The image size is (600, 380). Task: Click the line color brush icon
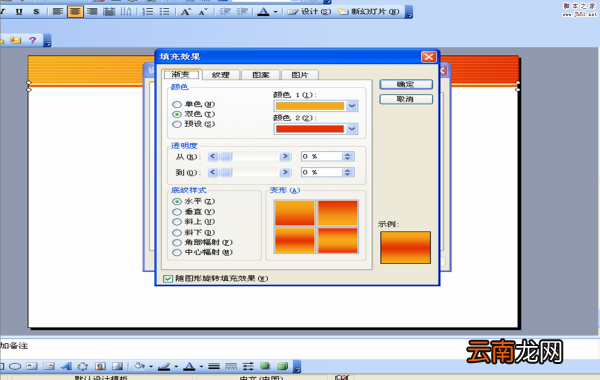click(x=164, y=366)
